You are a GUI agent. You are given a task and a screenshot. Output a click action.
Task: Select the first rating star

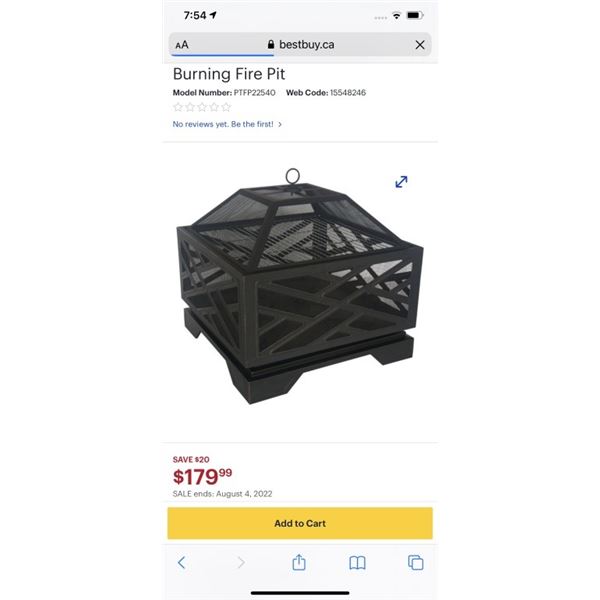point(178,107)
